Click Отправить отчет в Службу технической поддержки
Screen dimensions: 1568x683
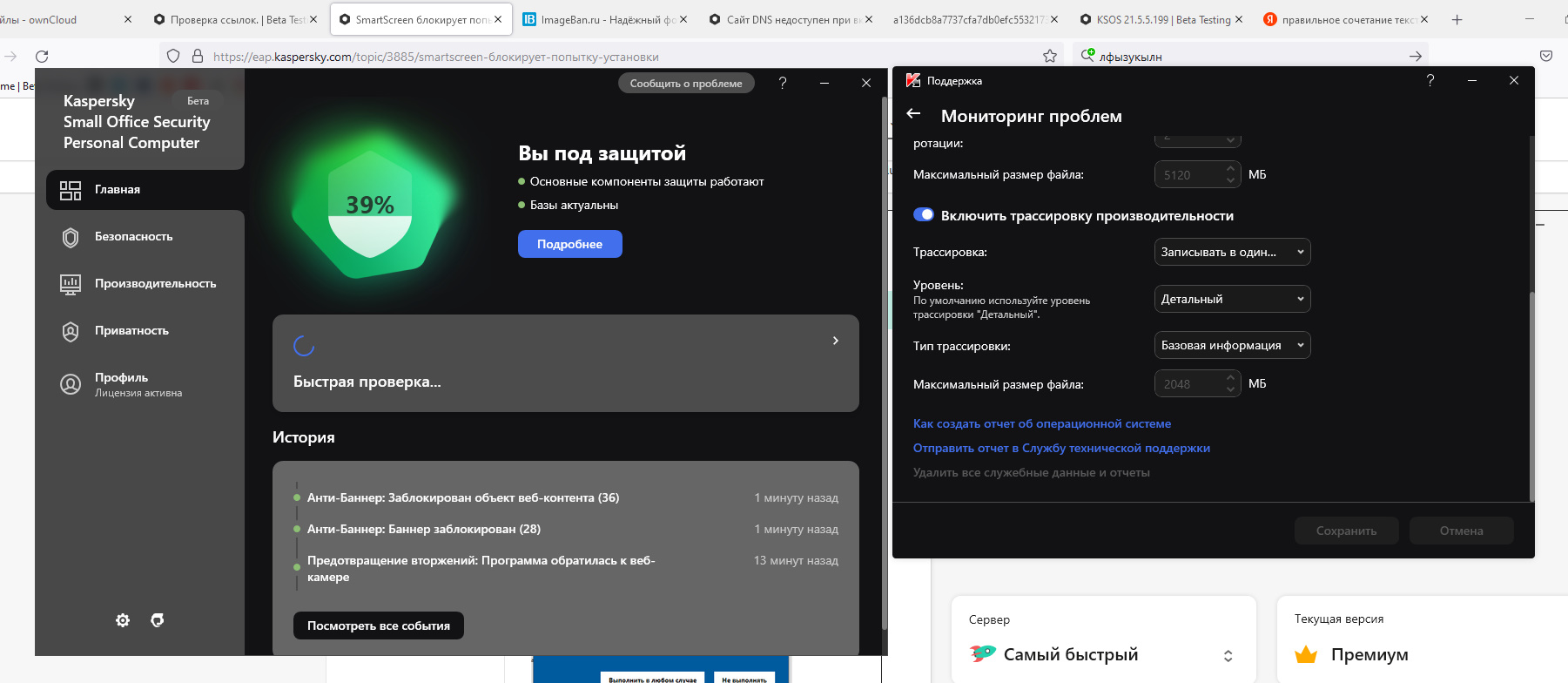(1061, 448)
